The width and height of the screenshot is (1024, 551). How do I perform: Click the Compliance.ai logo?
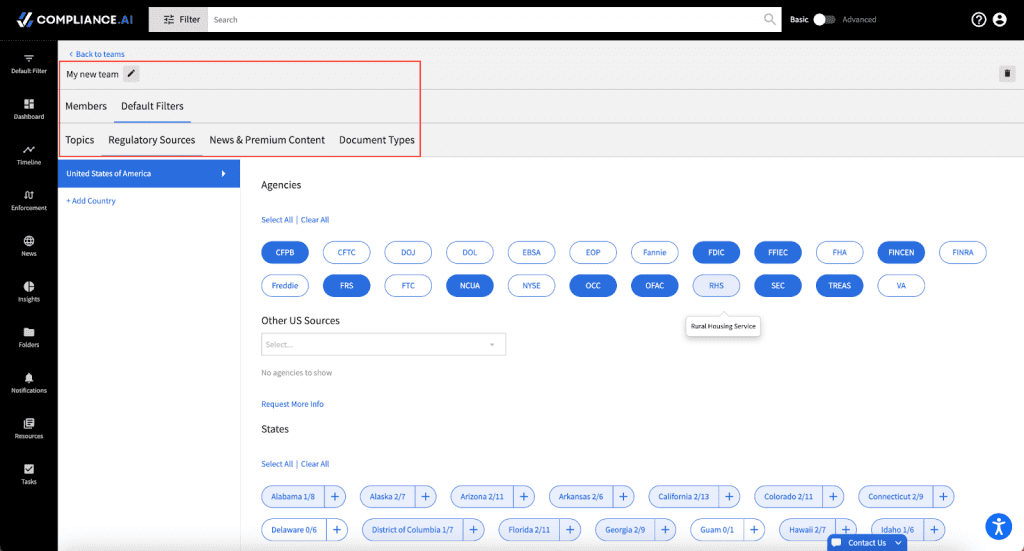[74, 20]
